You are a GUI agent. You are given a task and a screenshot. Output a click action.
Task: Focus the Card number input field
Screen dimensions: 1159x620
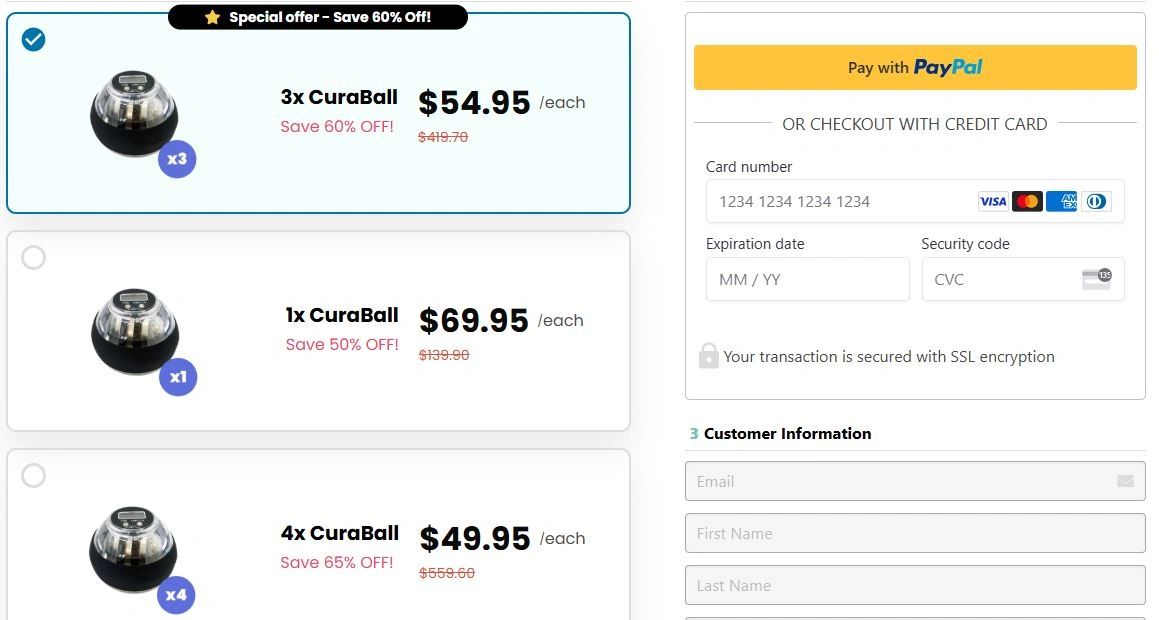pos(840,202)
